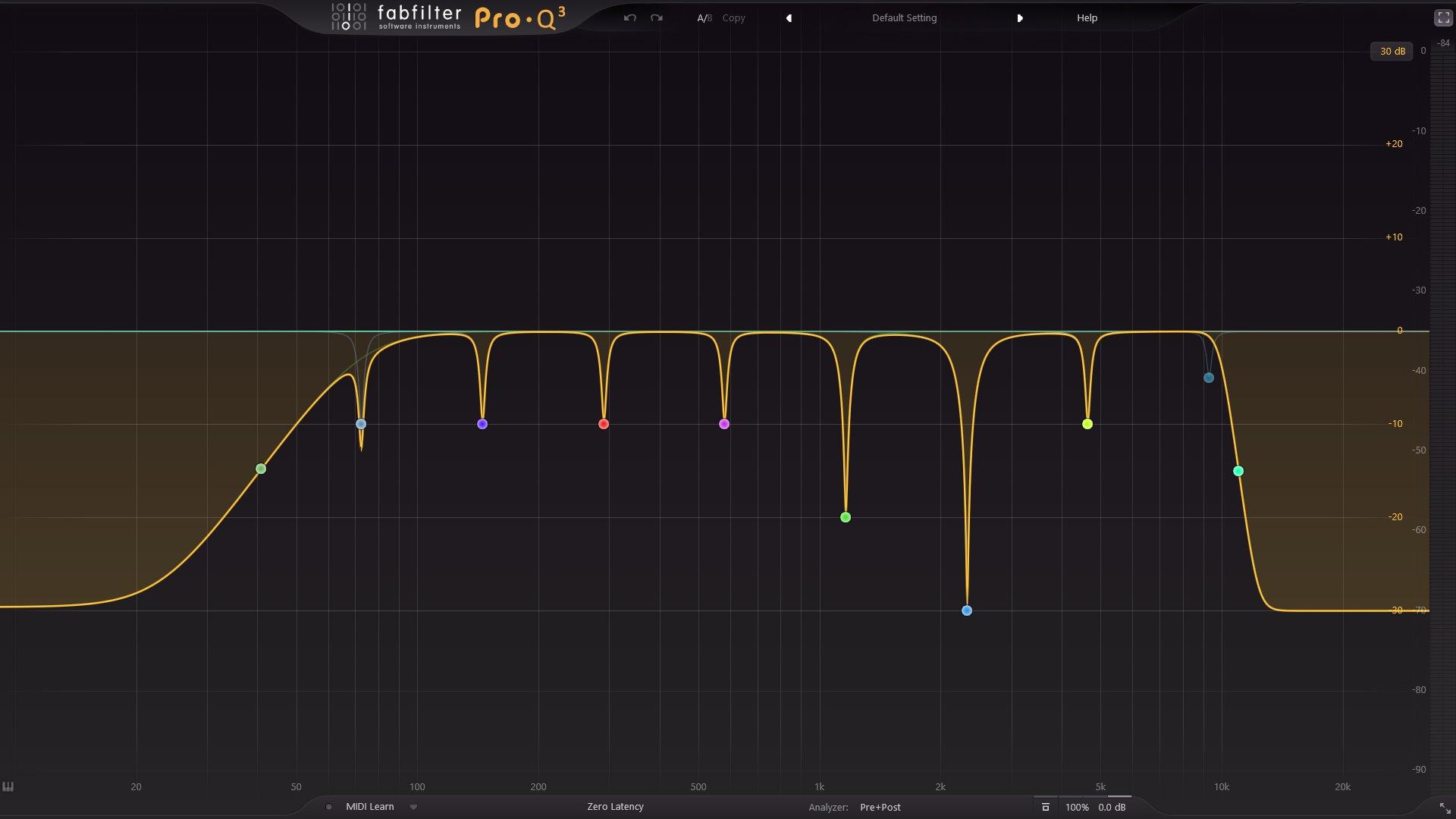The width and height of the screenshot is (1456, 819).
Task: Enter full screen mode icon
Action: (x=1443, y=18)
